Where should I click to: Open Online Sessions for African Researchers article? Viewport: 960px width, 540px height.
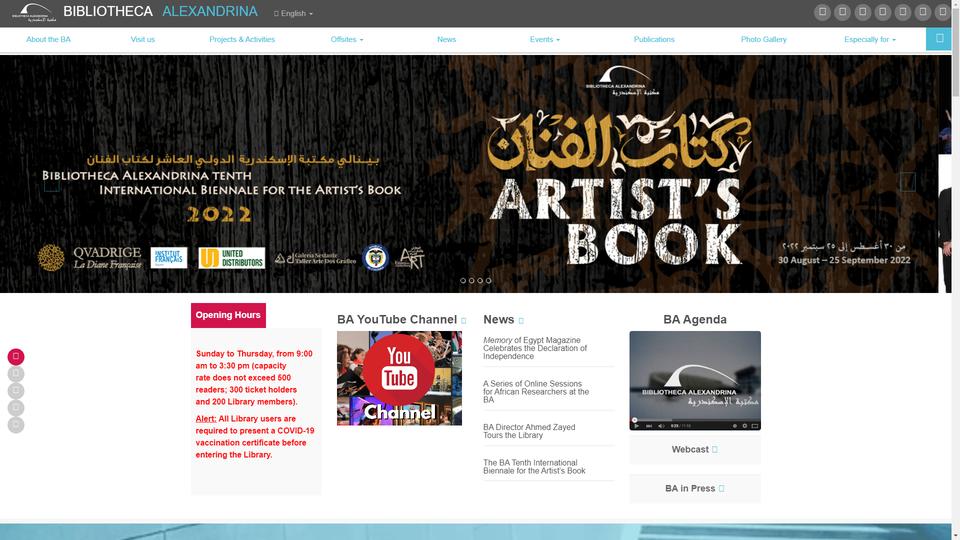pyautogui.click(x=536, y=392)
